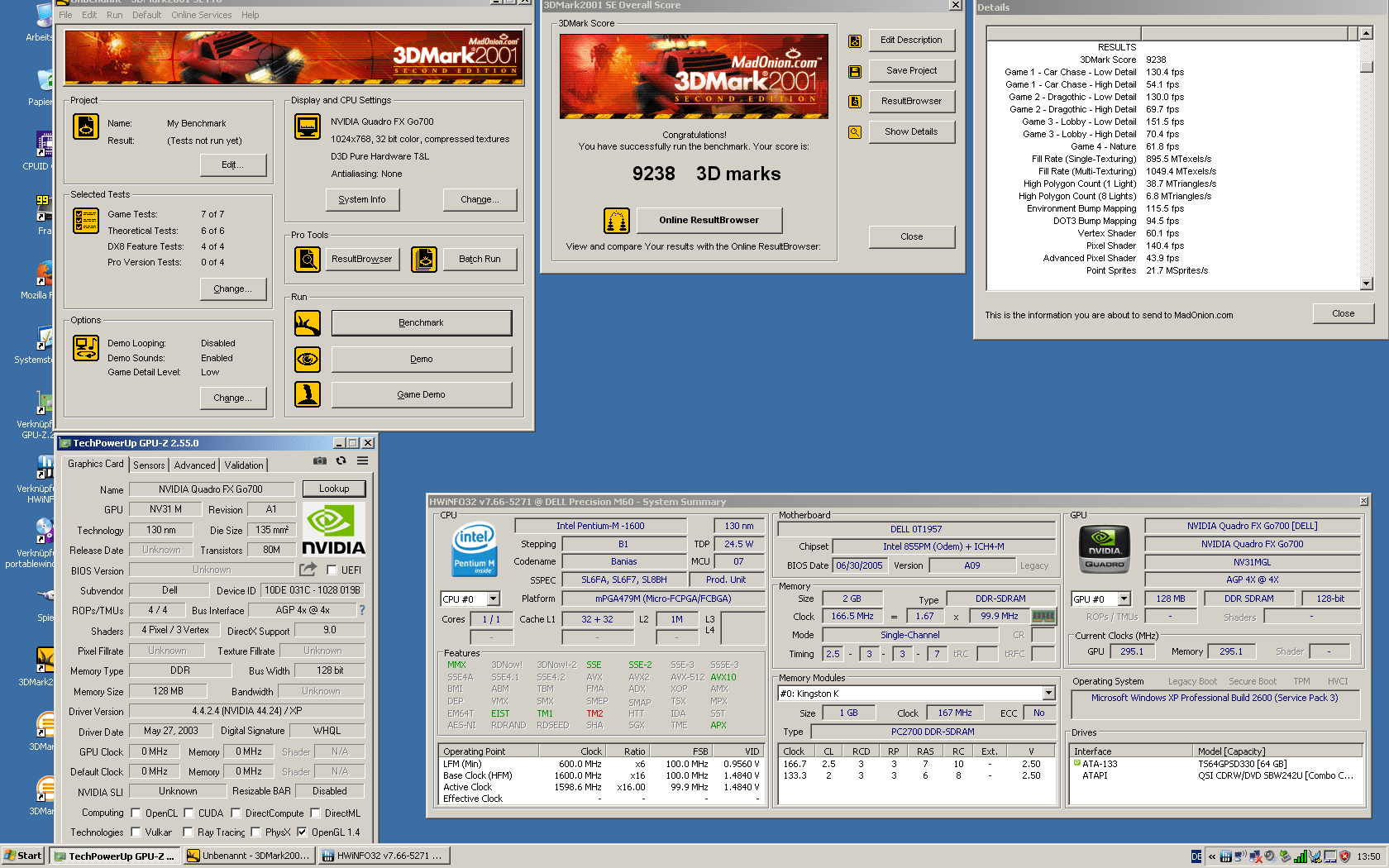Viewport: 1389px width, 868px height.
Task: Click the Bus Interface question mark icon
Action: click(361, 610)
